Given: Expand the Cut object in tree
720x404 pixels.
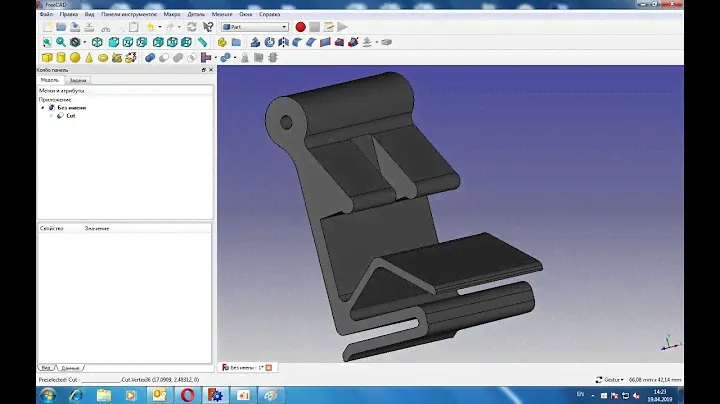Looking at the screenshot, I should point(51,116).
